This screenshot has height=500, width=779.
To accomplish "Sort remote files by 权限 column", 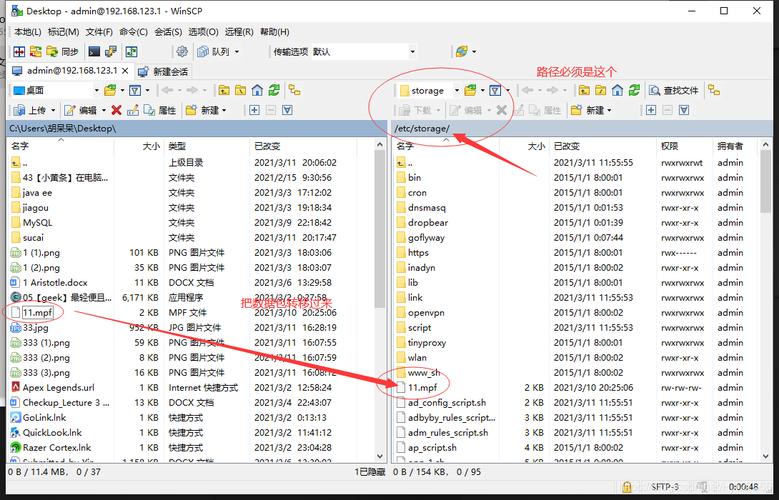I will pyautogui.click(x=684, y=146).
